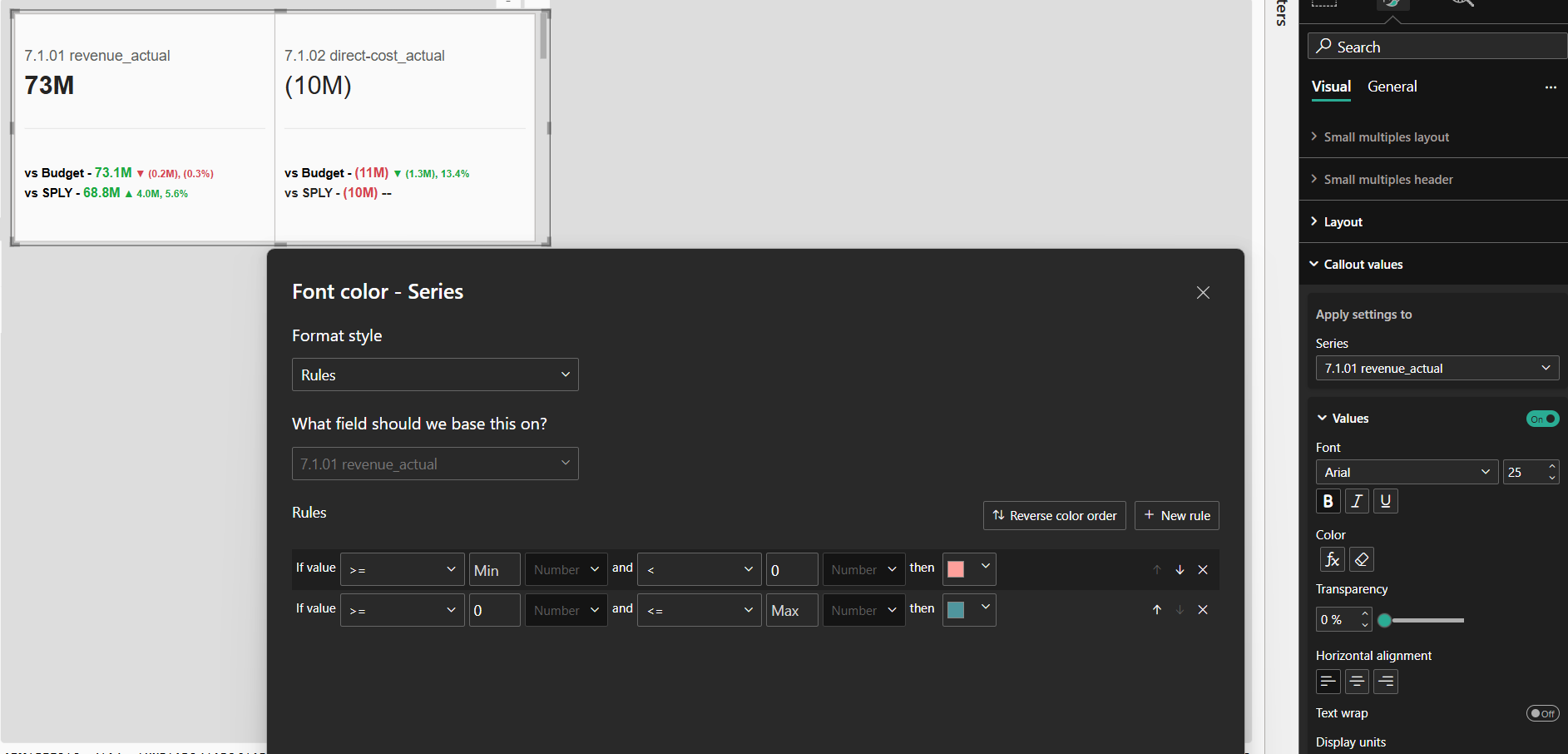The height and width of the screenshot is (754, 1568).
Task: Select the 7.1.02 direct-cost_actual card
Action: 405,126
